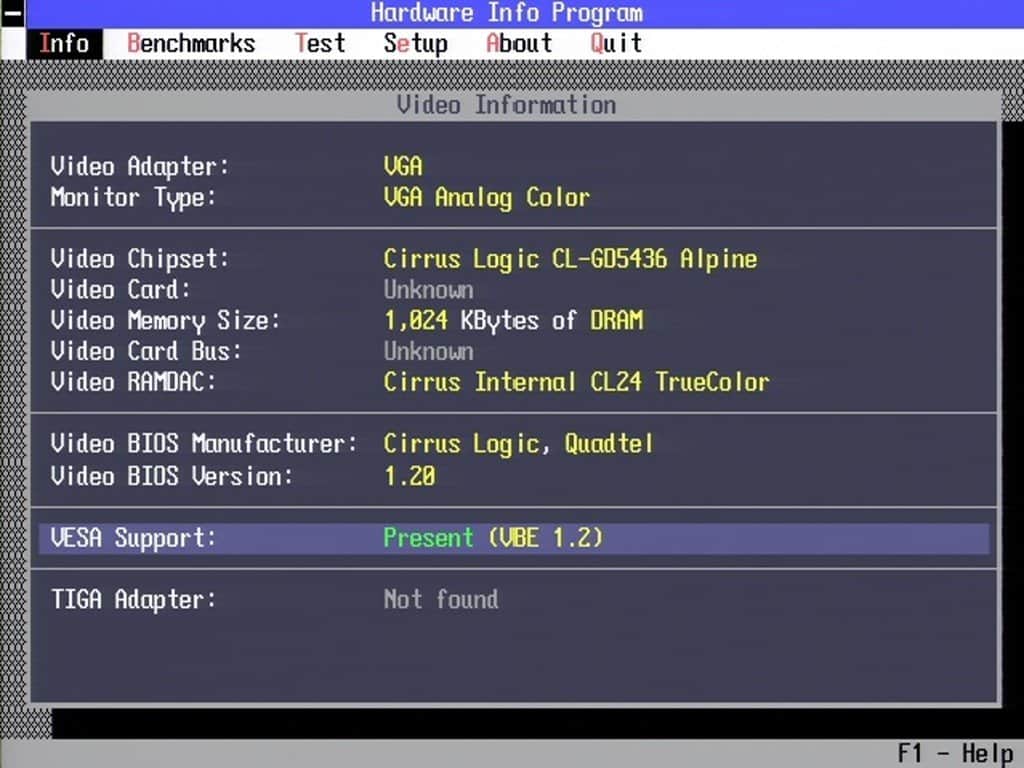The height and width of the screenshot is (768, 1024).
Task: Click the 1,024 KBytes of DRAM value
Action: click(x=513, y=321)
